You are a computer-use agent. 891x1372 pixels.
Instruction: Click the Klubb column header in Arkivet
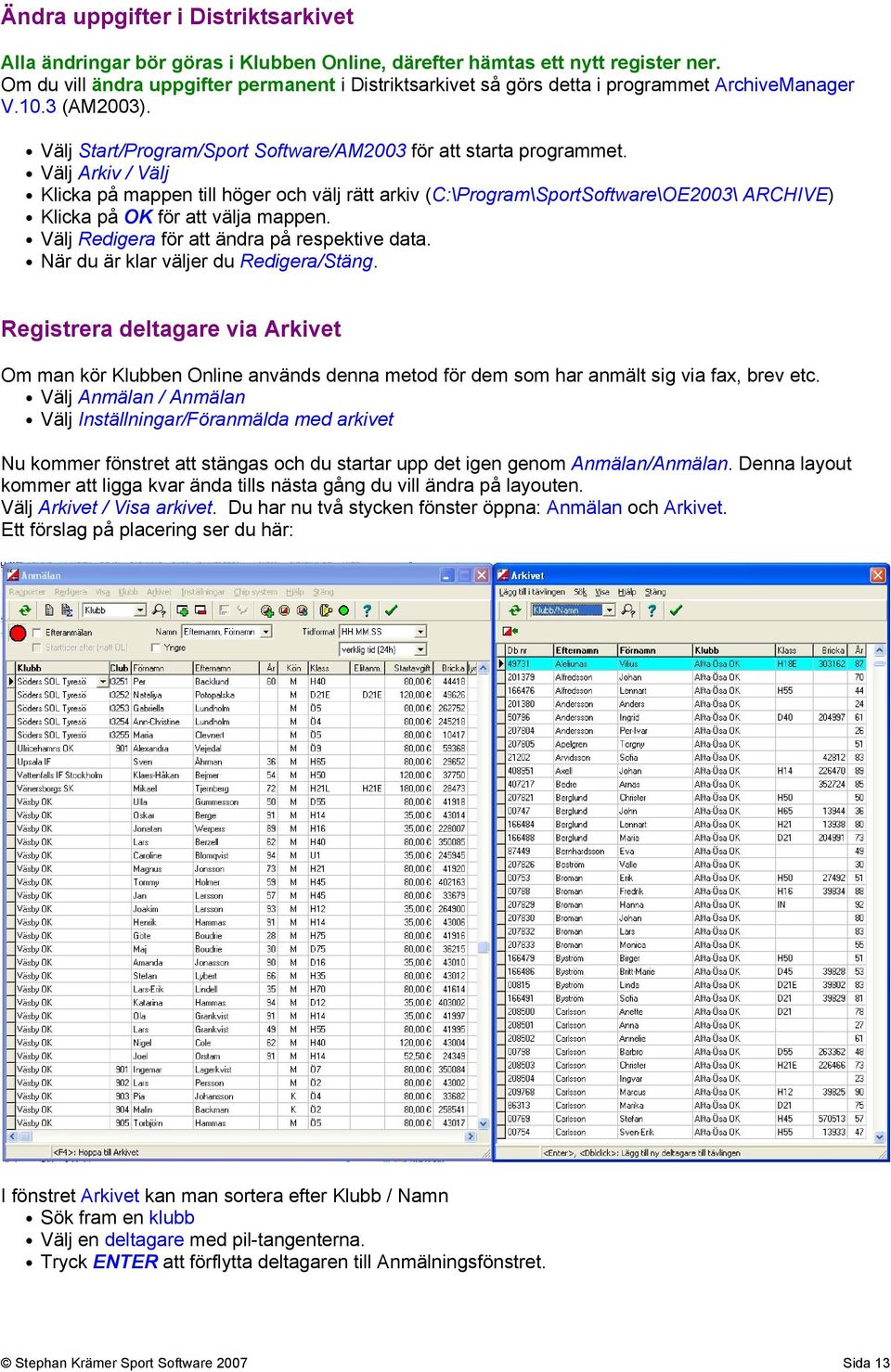point(733,650)
